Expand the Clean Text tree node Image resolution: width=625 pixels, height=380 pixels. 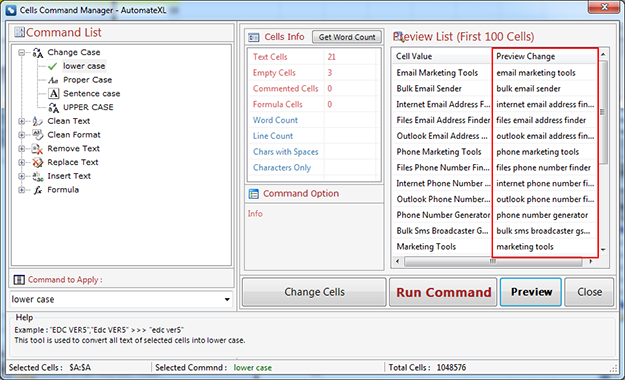[22, 121]
